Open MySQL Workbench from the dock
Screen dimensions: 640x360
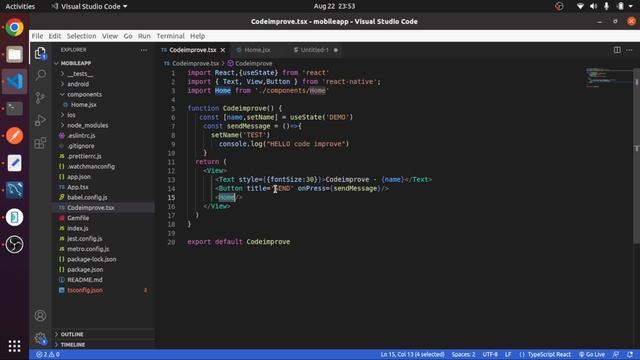click(14, 190)
